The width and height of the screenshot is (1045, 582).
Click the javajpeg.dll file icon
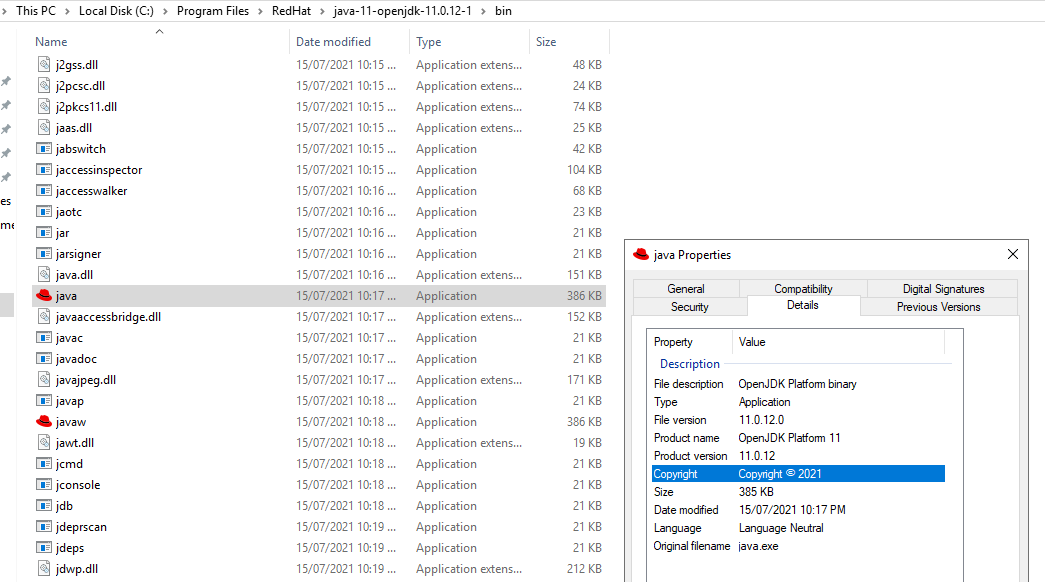click(x=44, y=380)
